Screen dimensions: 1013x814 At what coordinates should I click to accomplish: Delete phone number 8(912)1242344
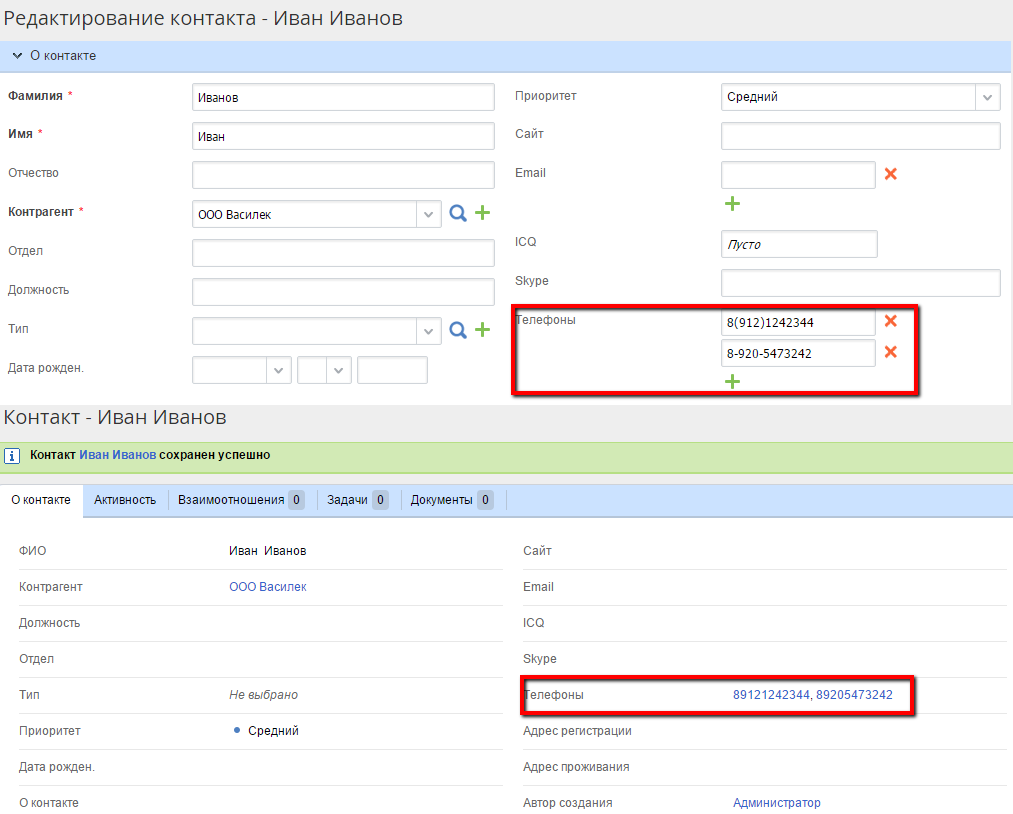coord(891,321)
